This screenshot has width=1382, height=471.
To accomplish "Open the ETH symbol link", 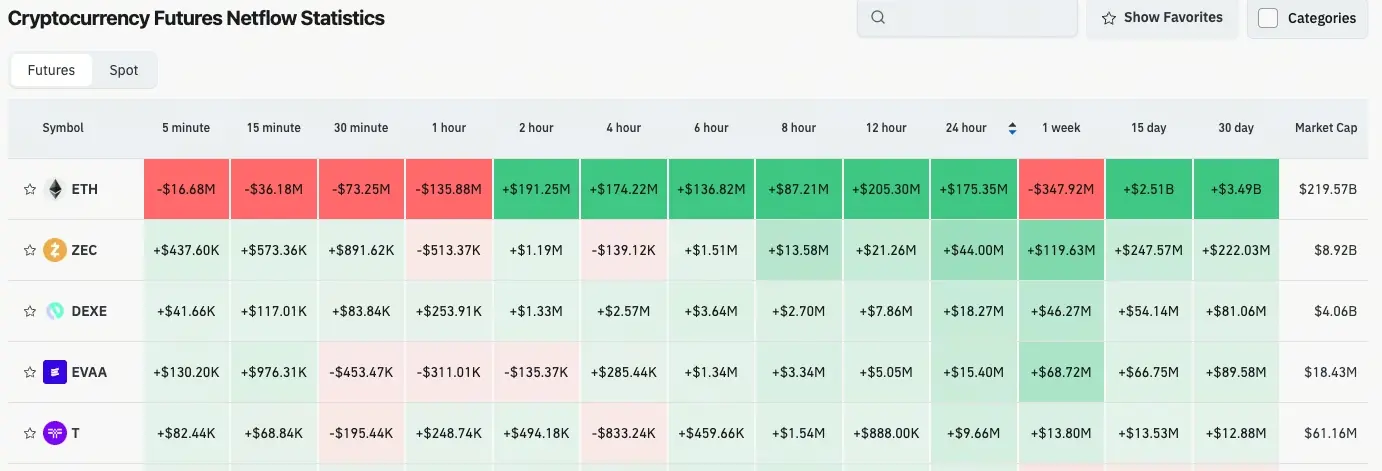I will pos(85,189).
